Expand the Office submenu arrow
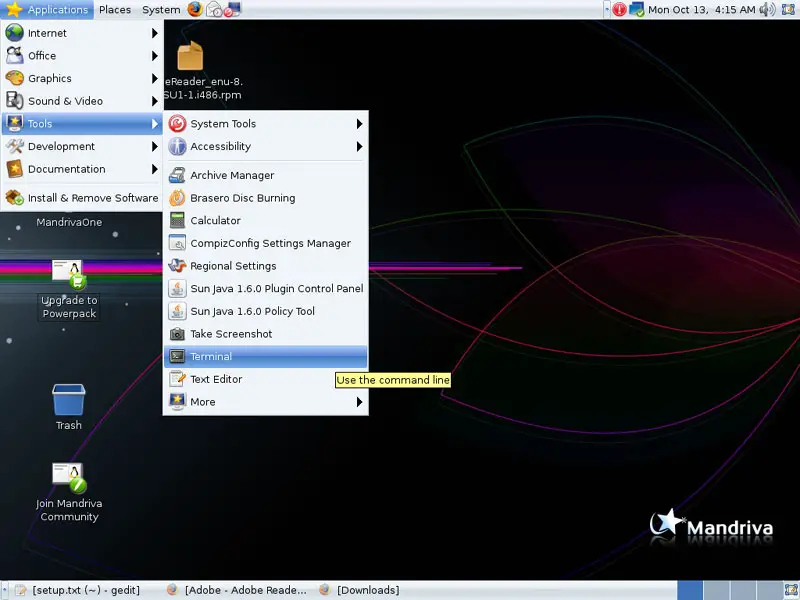The image size is (800, 600). 155,56
